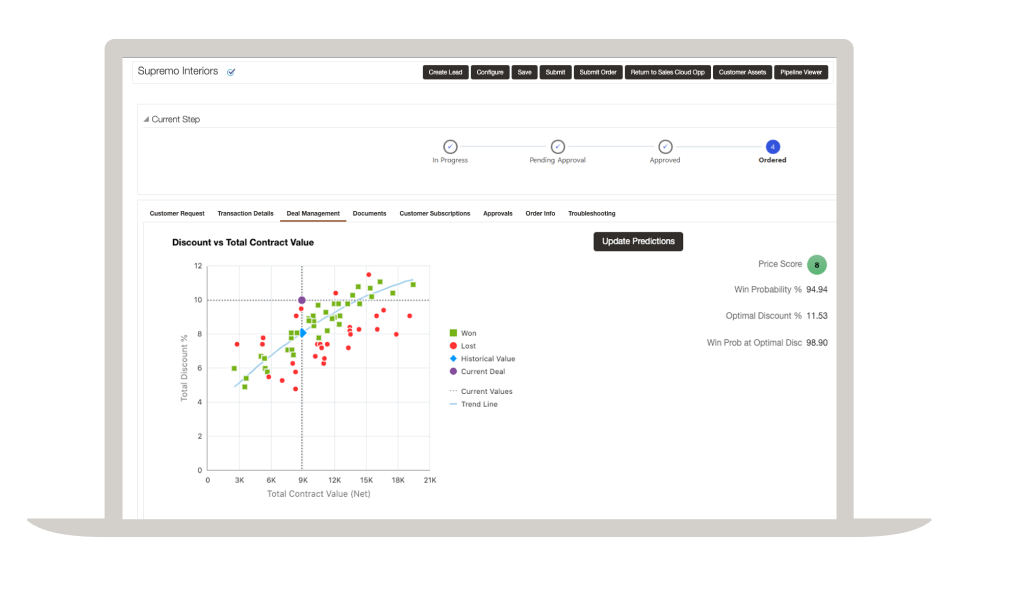This screenshot has height=600, width=1024.
Task: Open the Transaction Details tab
Action: (x=245, y=213)
